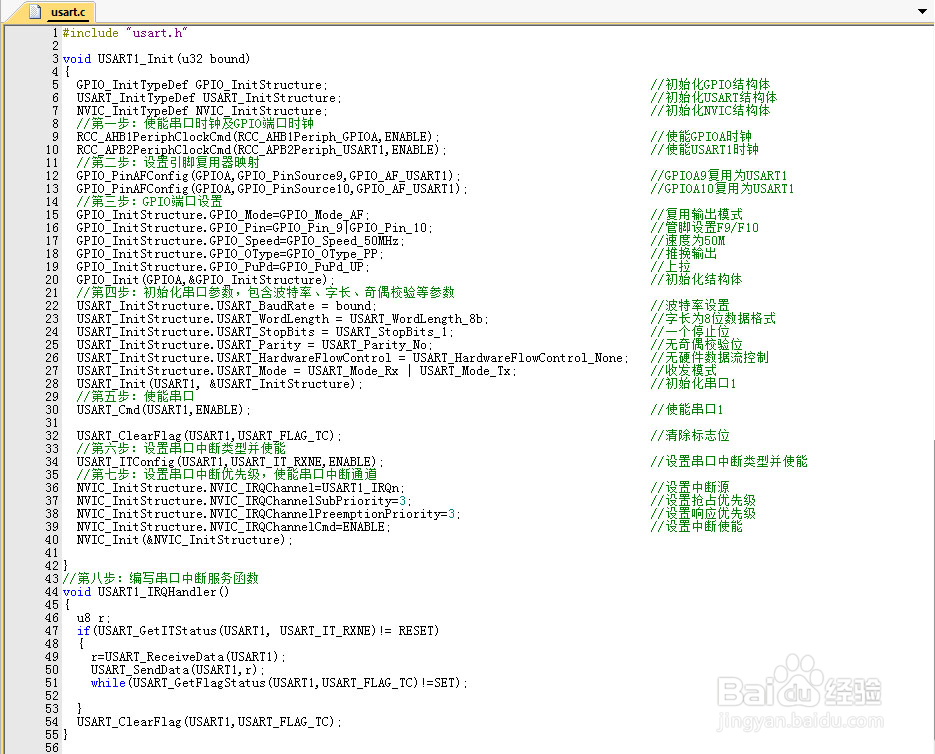935x754 pixels.
Task: Click the side comment //初始化GPIO结构体
Action: (710, 85)
